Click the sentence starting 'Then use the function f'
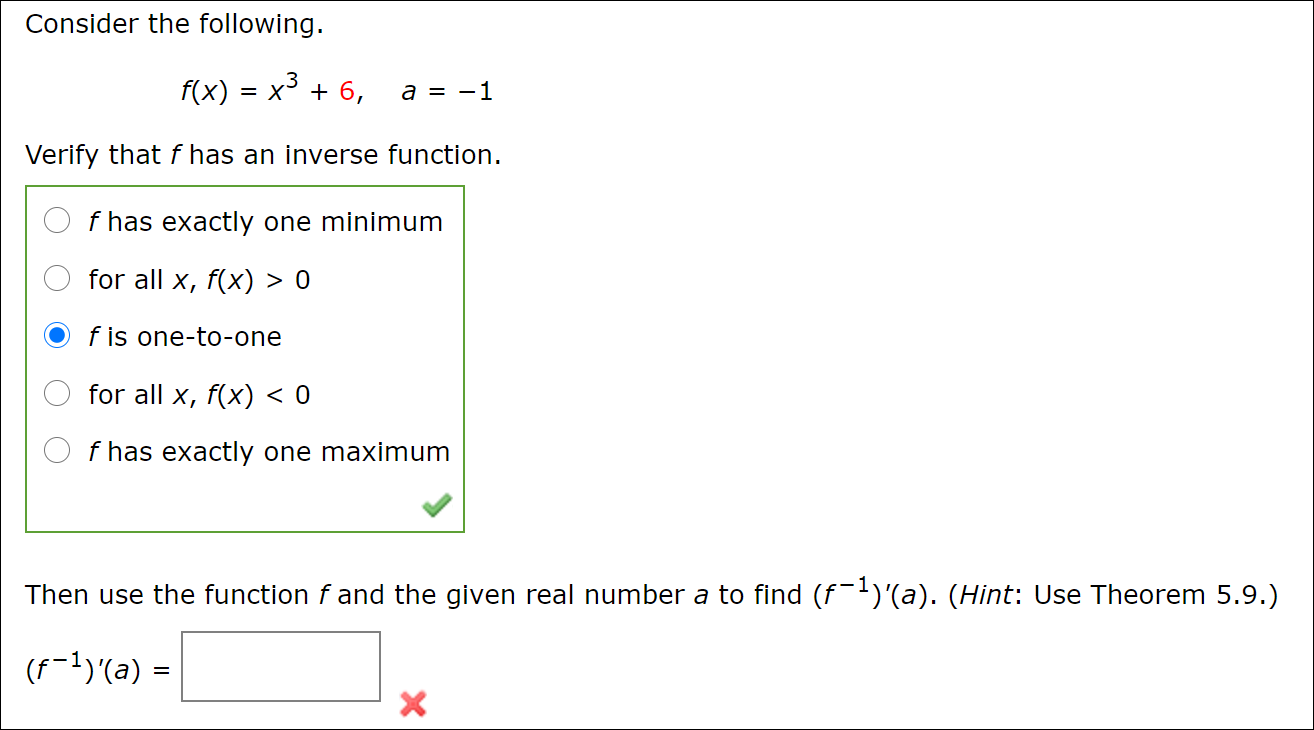This screenshot has height=730, width=1314. [400, 594]
